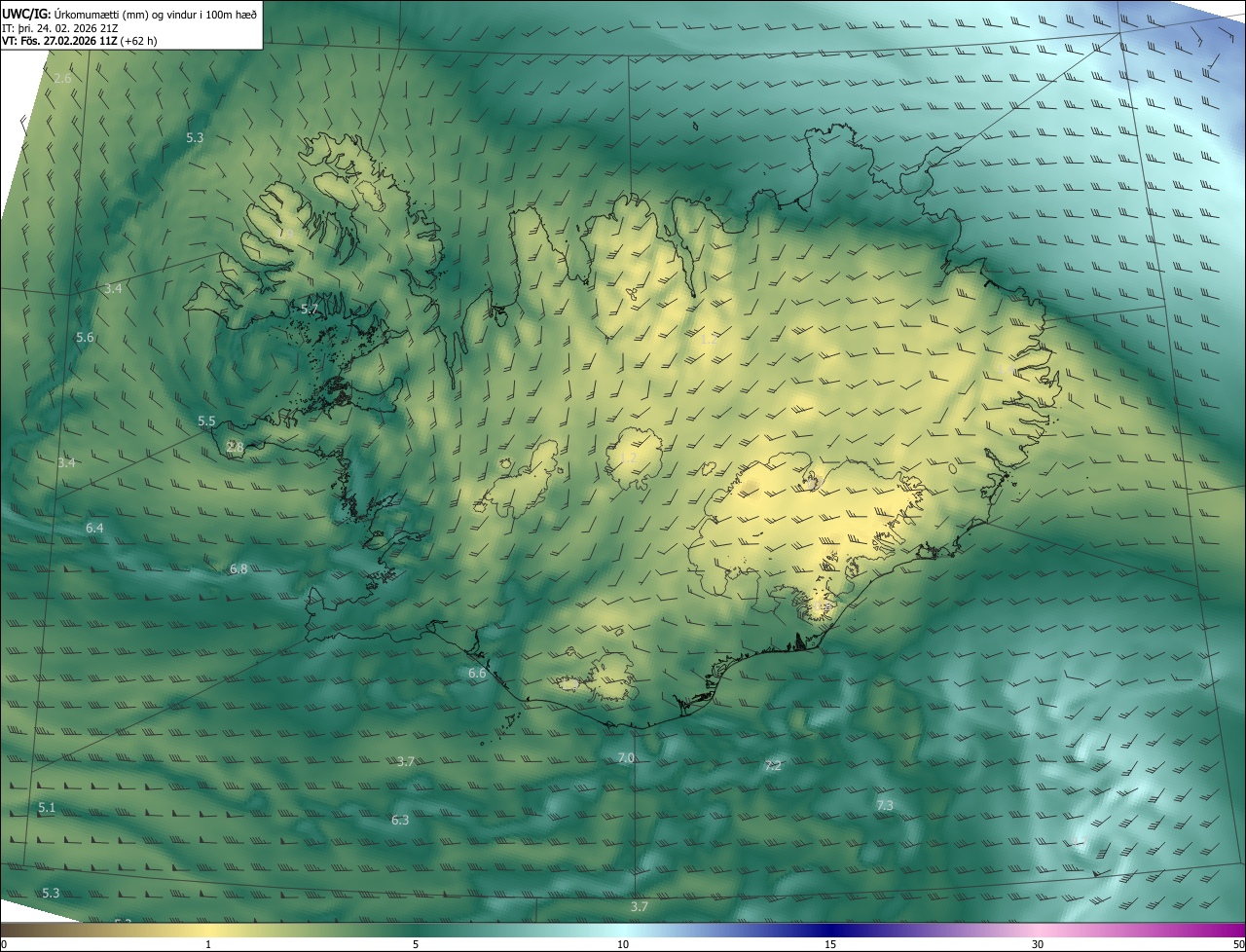
Task: Click the VT valid time line
Action: point(79,41)
